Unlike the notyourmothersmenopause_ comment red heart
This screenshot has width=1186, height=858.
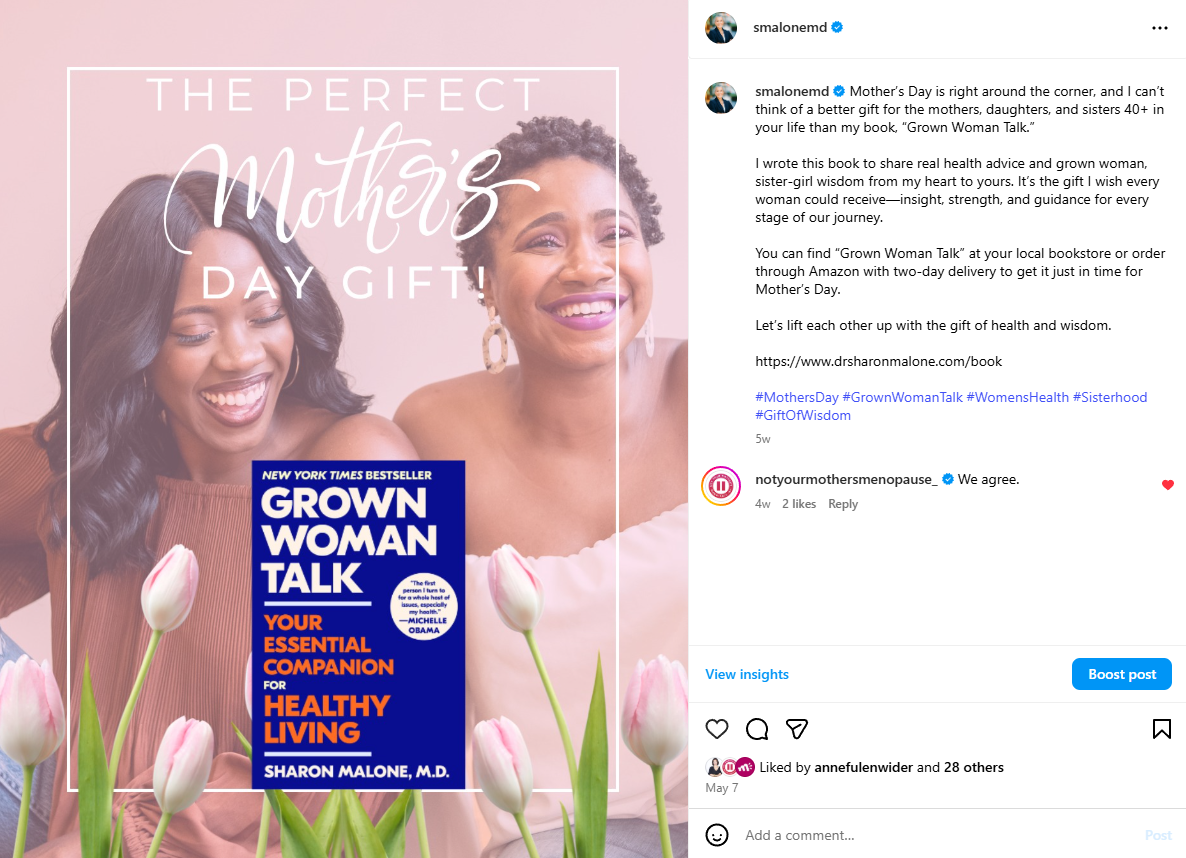(1167, 485)
